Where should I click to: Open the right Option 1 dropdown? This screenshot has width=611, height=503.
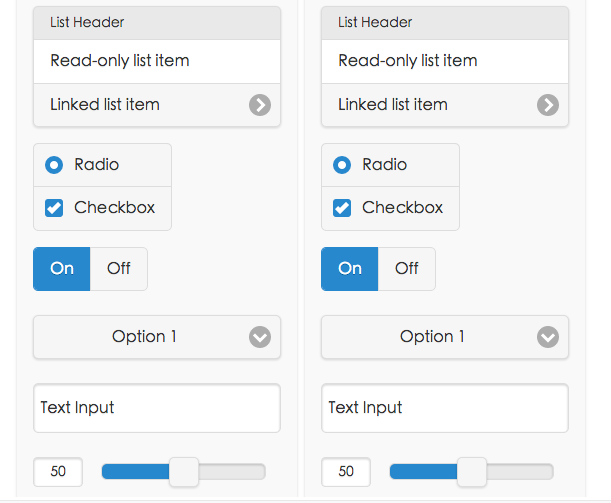[445, 337]
